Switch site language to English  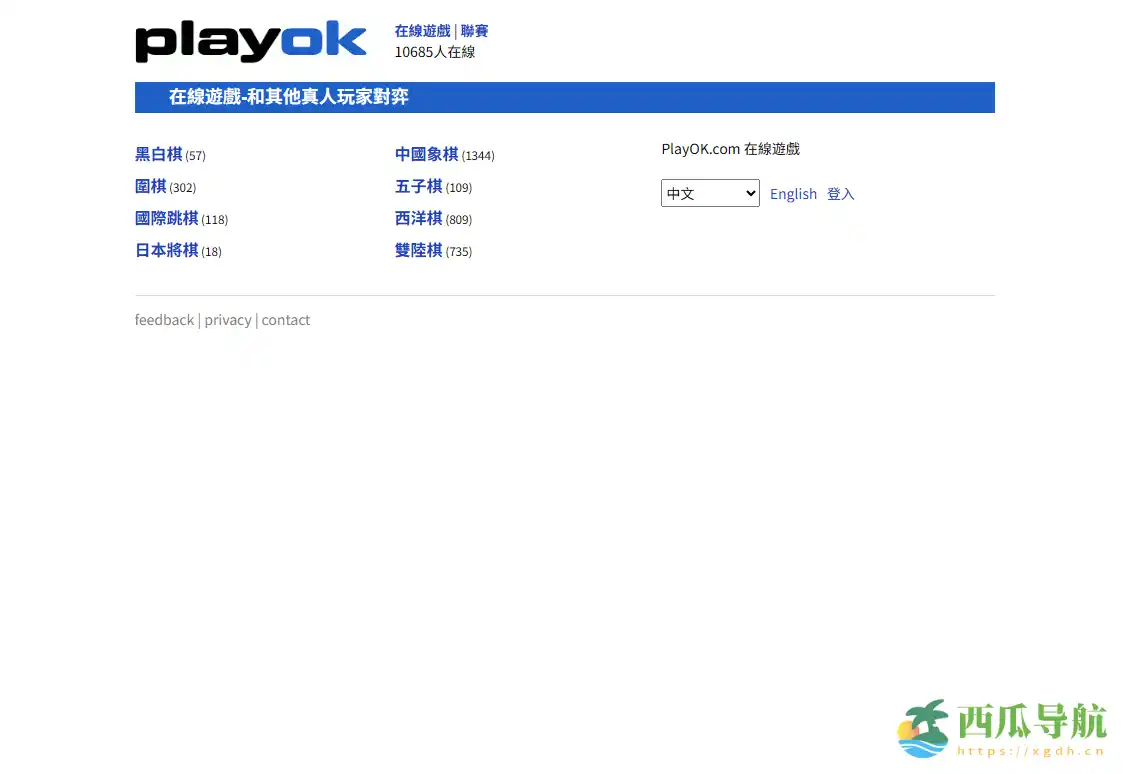point(793,194)
